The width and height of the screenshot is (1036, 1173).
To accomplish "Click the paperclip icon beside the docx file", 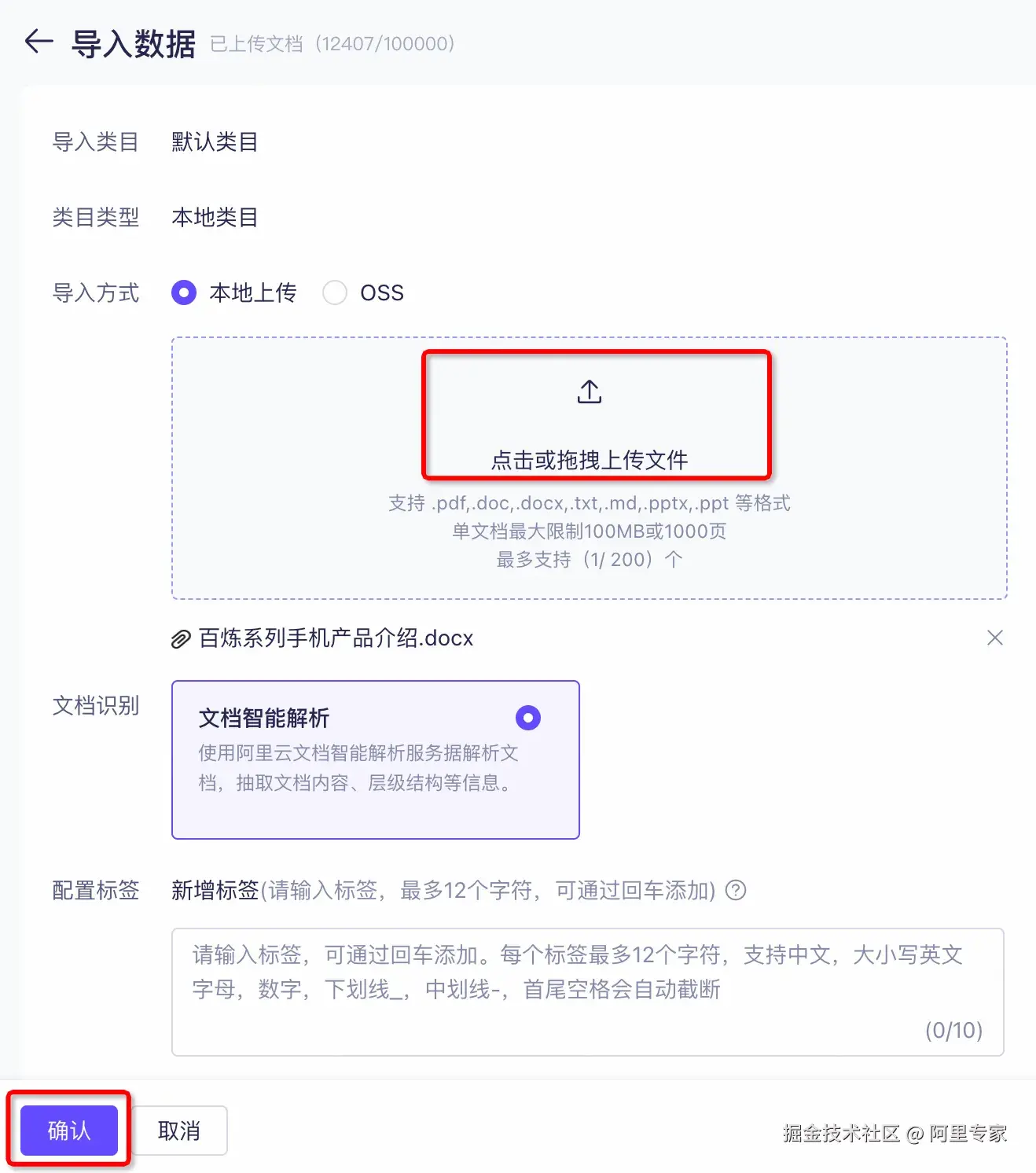I will (181, 639).
